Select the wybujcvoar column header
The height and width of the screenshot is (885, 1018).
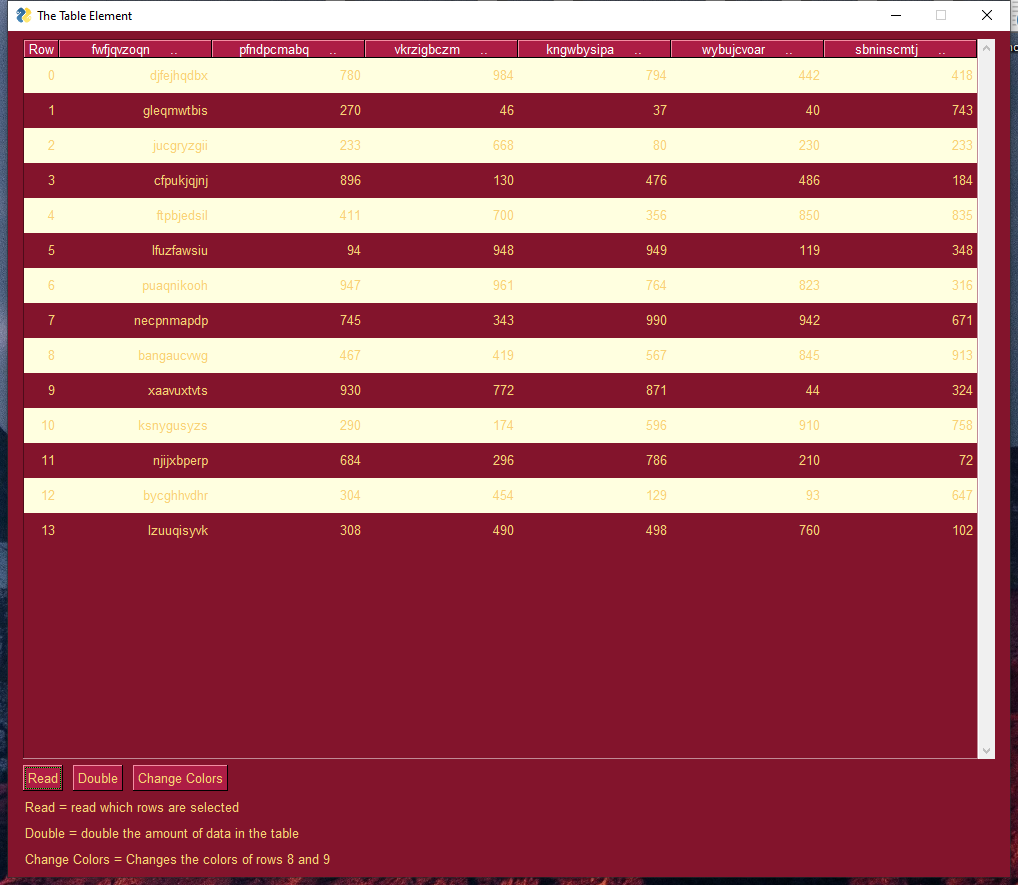[747, 50]
